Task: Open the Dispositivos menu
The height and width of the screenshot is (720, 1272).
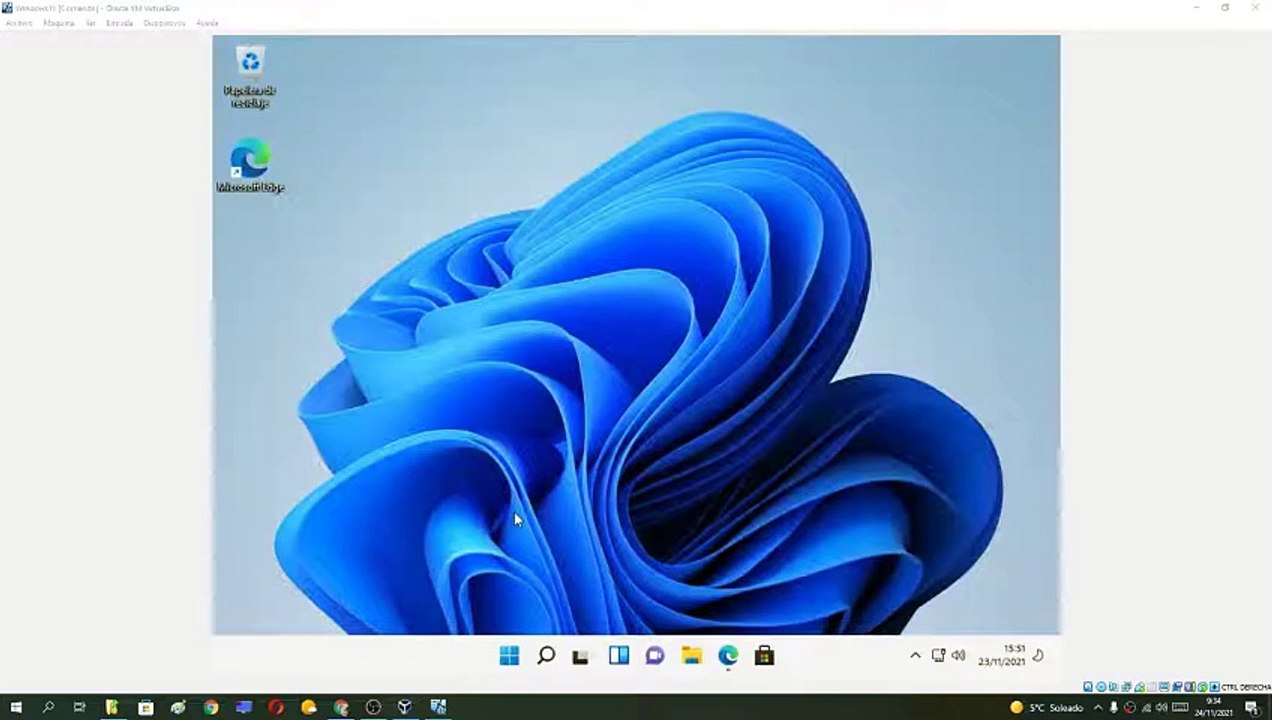Action: (164, 23)
